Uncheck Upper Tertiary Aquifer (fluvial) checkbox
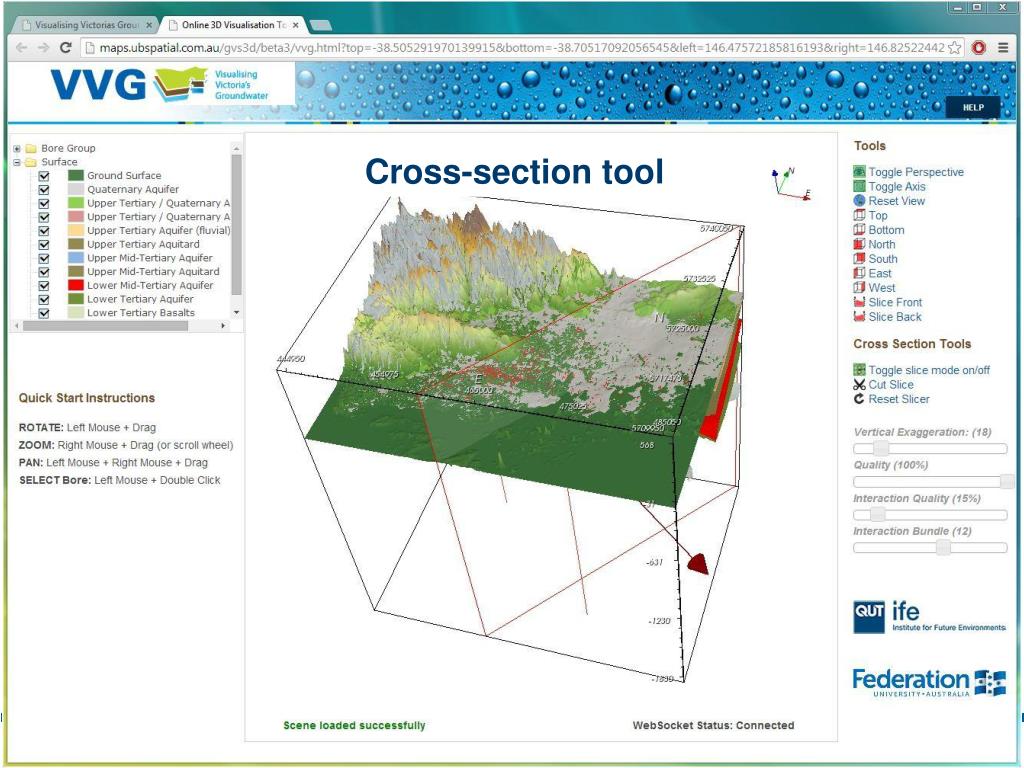Image resolution: width=1024 pixels, height=768 pixels. click(x=44, y=231)
